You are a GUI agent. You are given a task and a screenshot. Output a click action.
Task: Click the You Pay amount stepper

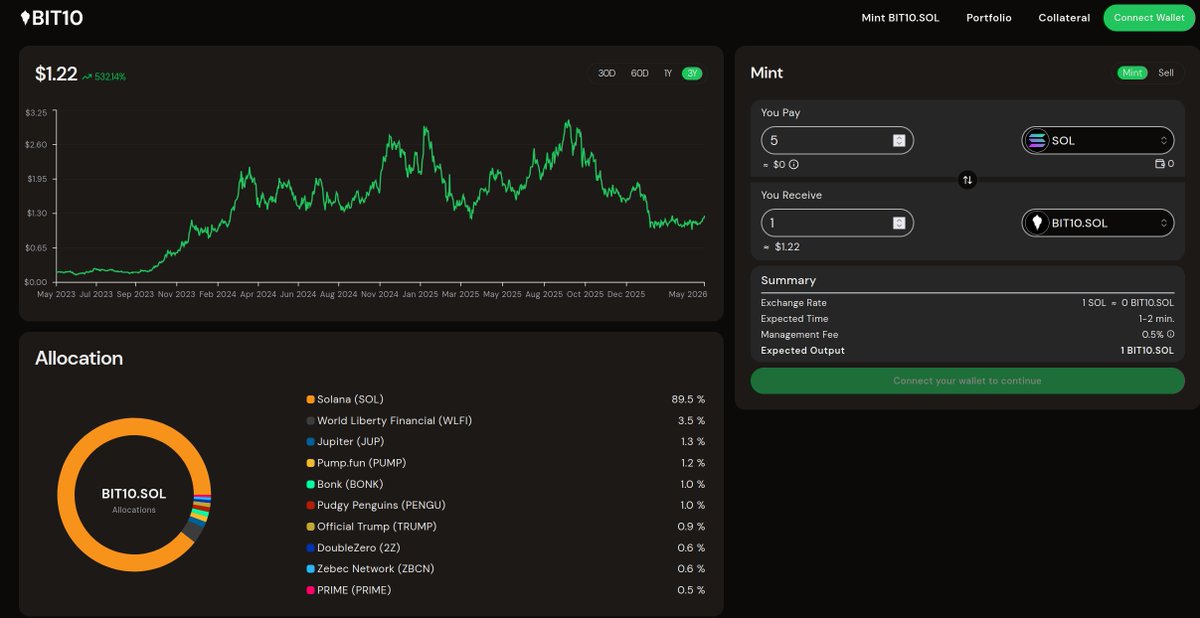coord(899,140)
